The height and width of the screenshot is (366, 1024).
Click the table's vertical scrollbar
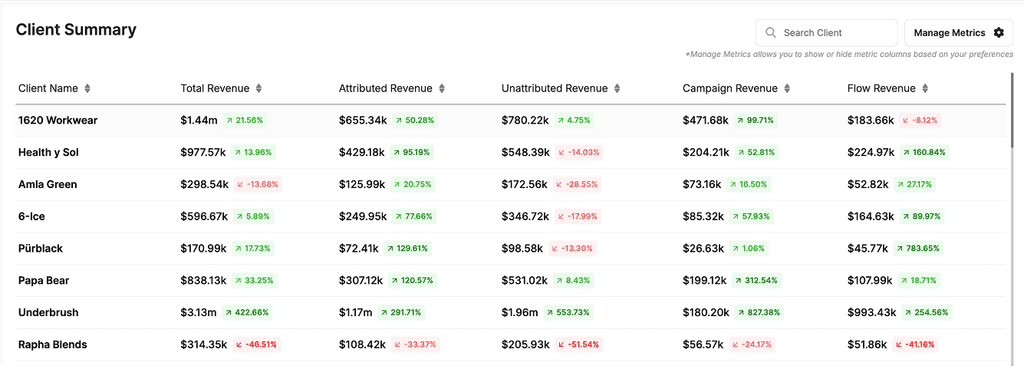(x=1012, y=105)
